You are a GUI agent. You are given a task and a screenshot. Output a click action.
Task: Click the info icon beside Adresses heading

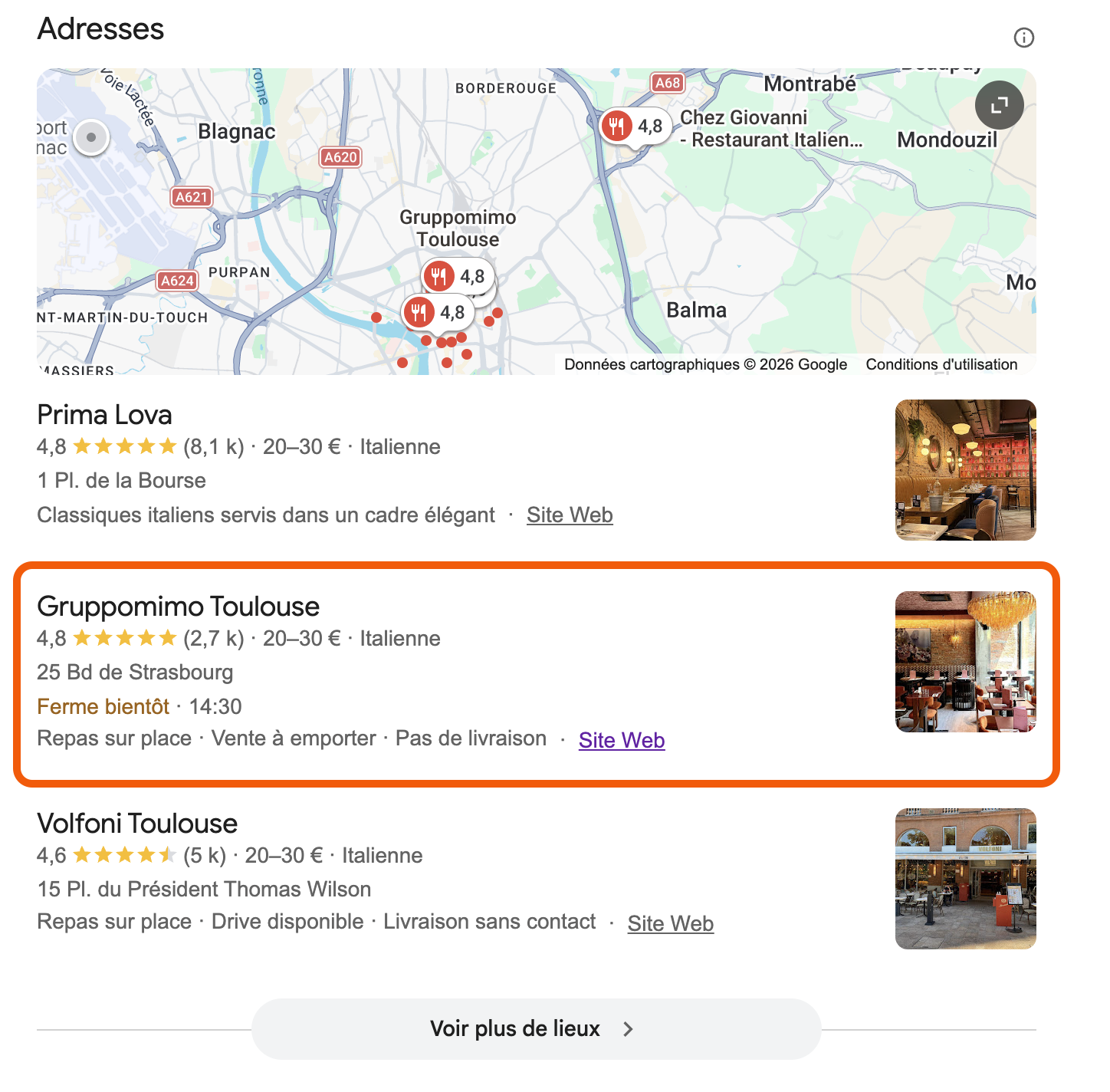(x=1023, y=38)
